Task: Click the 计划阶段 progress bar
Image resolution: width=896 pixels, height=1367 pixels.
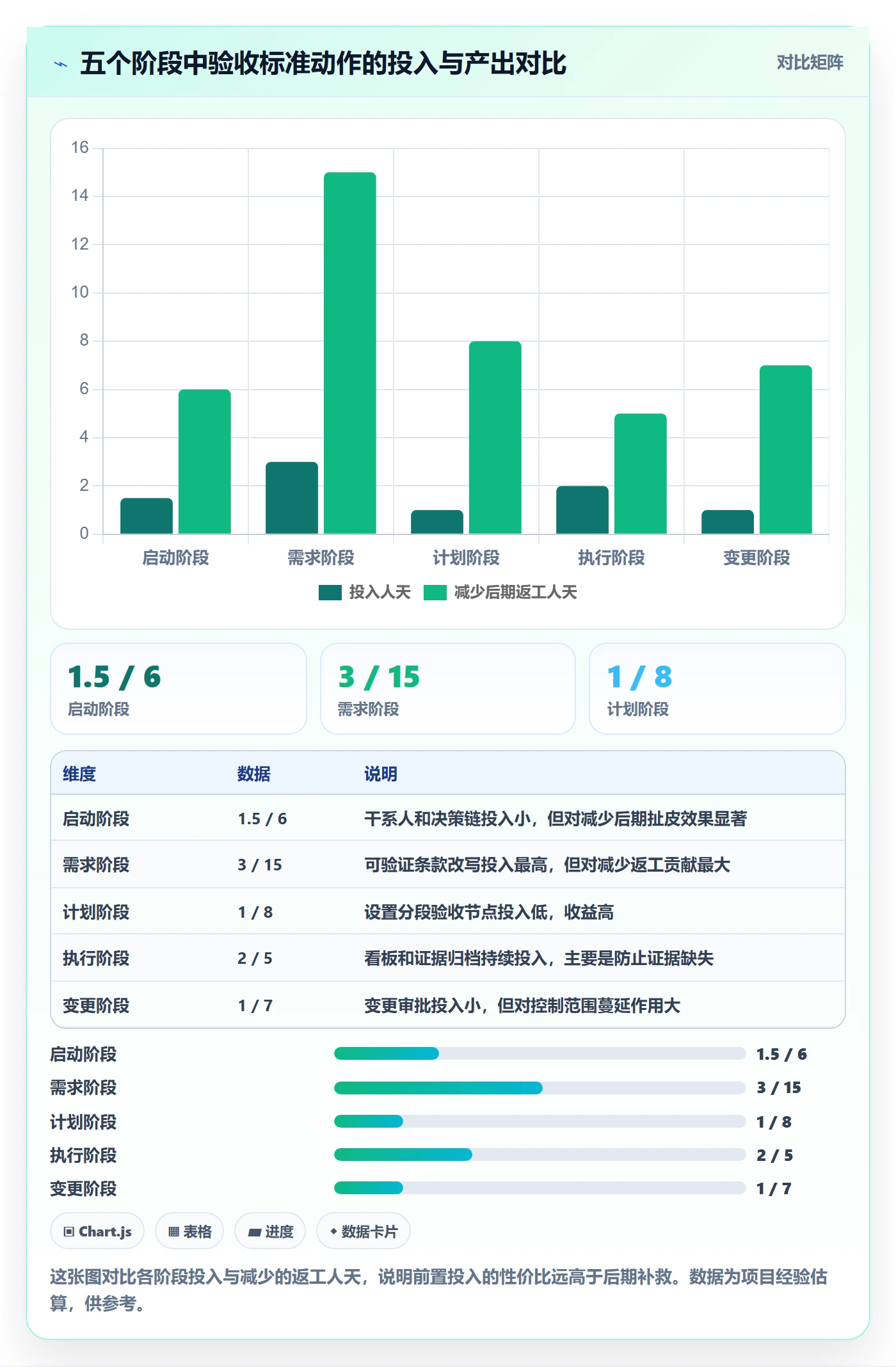Action: click(x=540, y=1121)
